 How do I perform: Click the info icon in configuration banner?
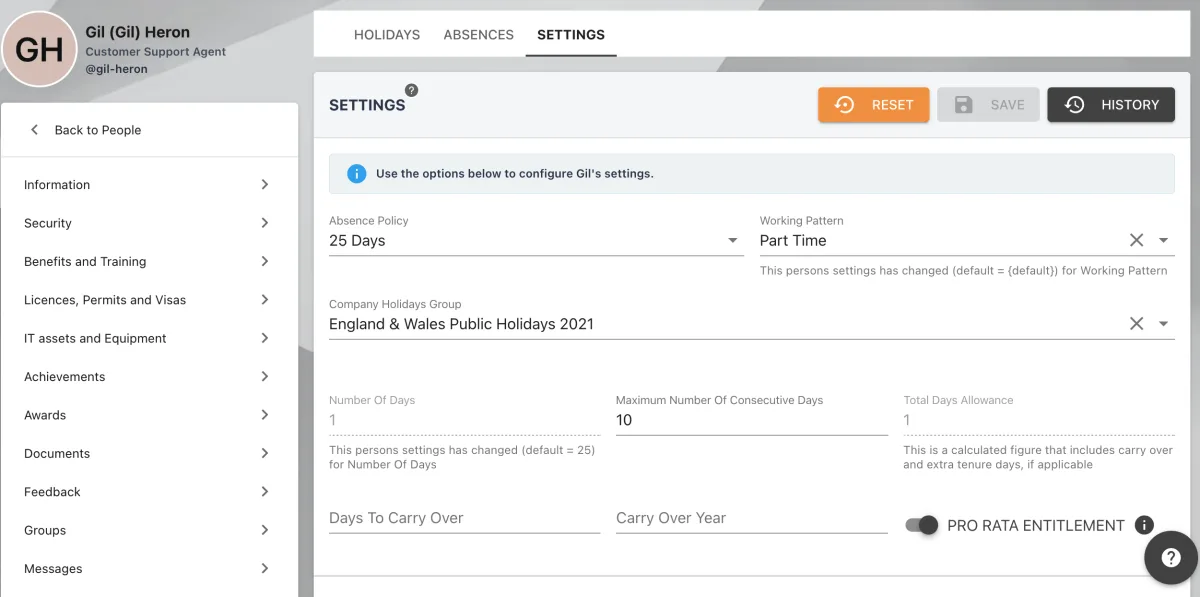point(356,173)
